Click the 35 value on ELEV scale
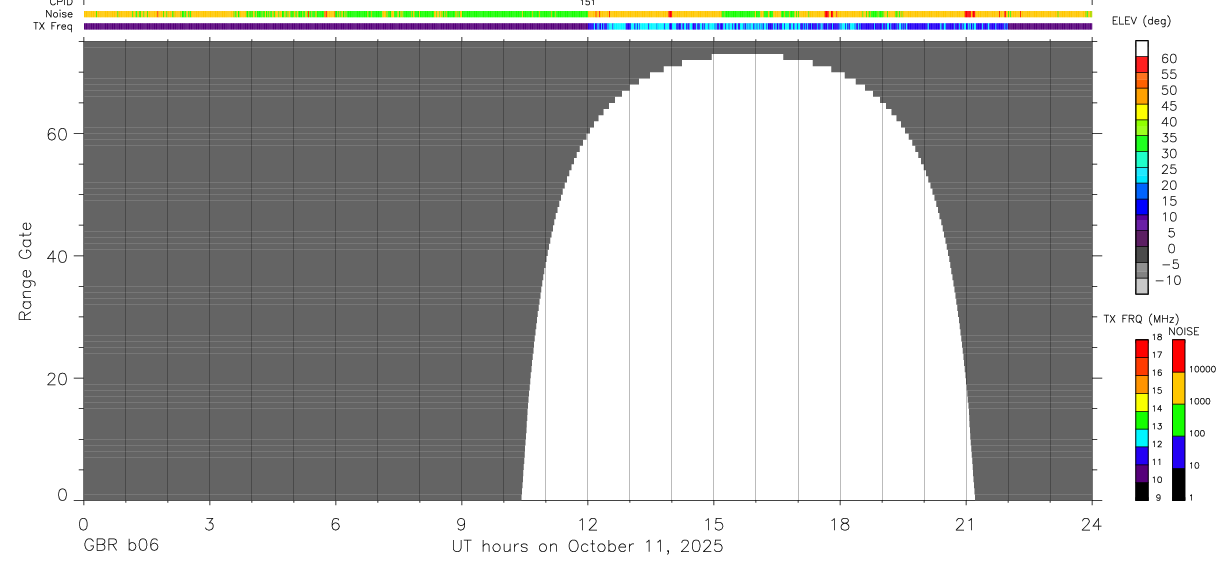 click(1168, 138)
